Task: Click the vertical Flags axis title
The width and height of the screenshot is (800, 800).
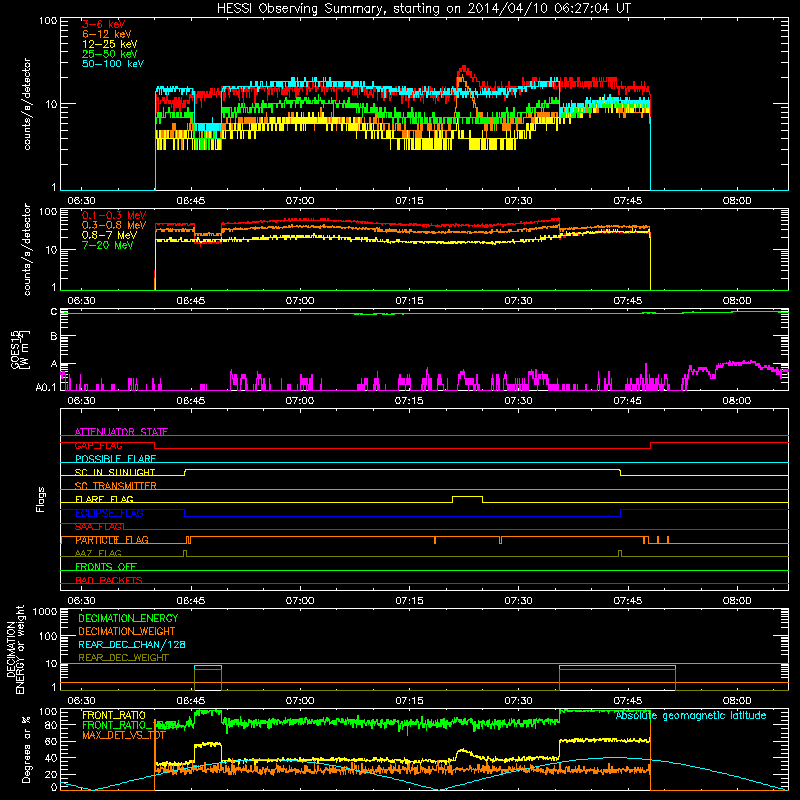Action: [x=40, y=499]
